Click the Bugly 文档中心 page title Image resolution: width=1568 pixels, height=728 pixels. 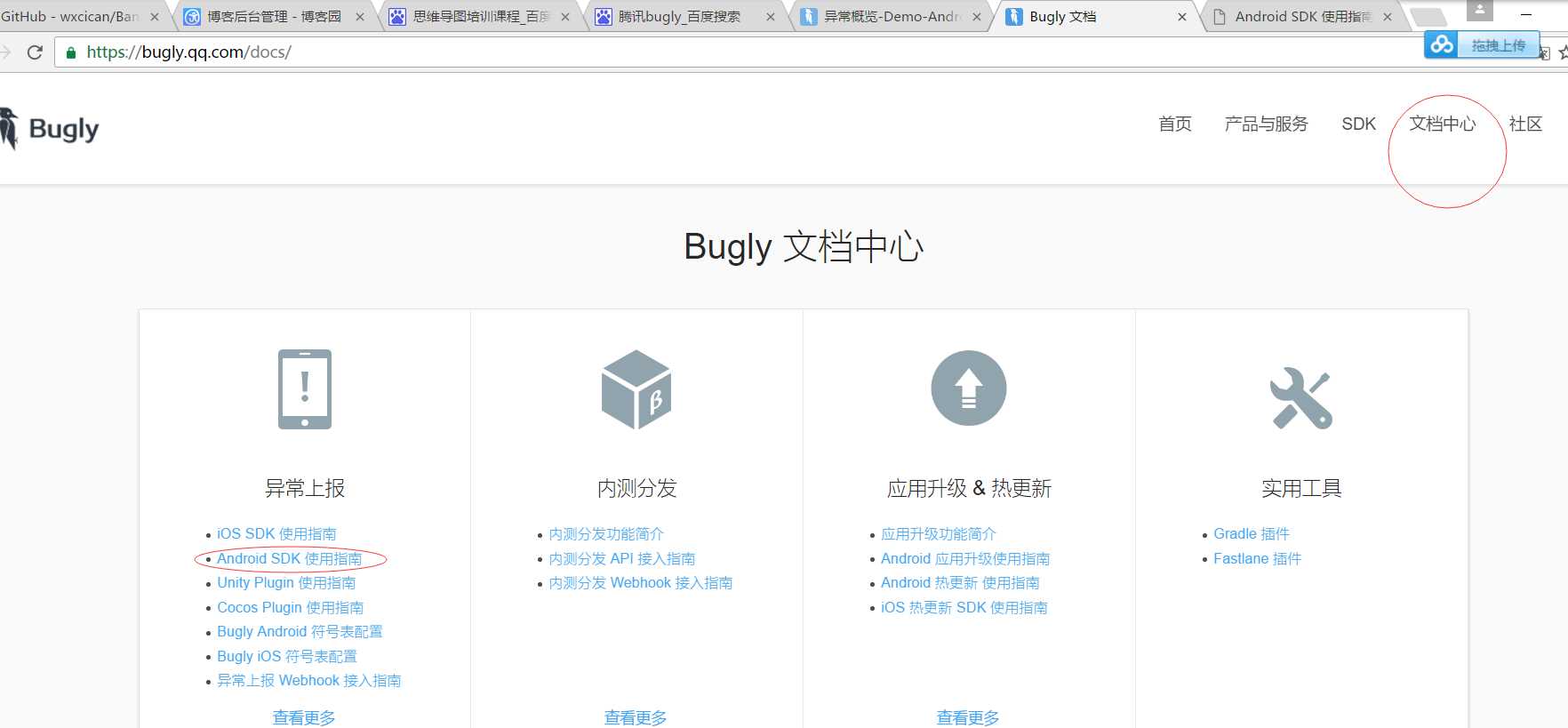point(804,246)
